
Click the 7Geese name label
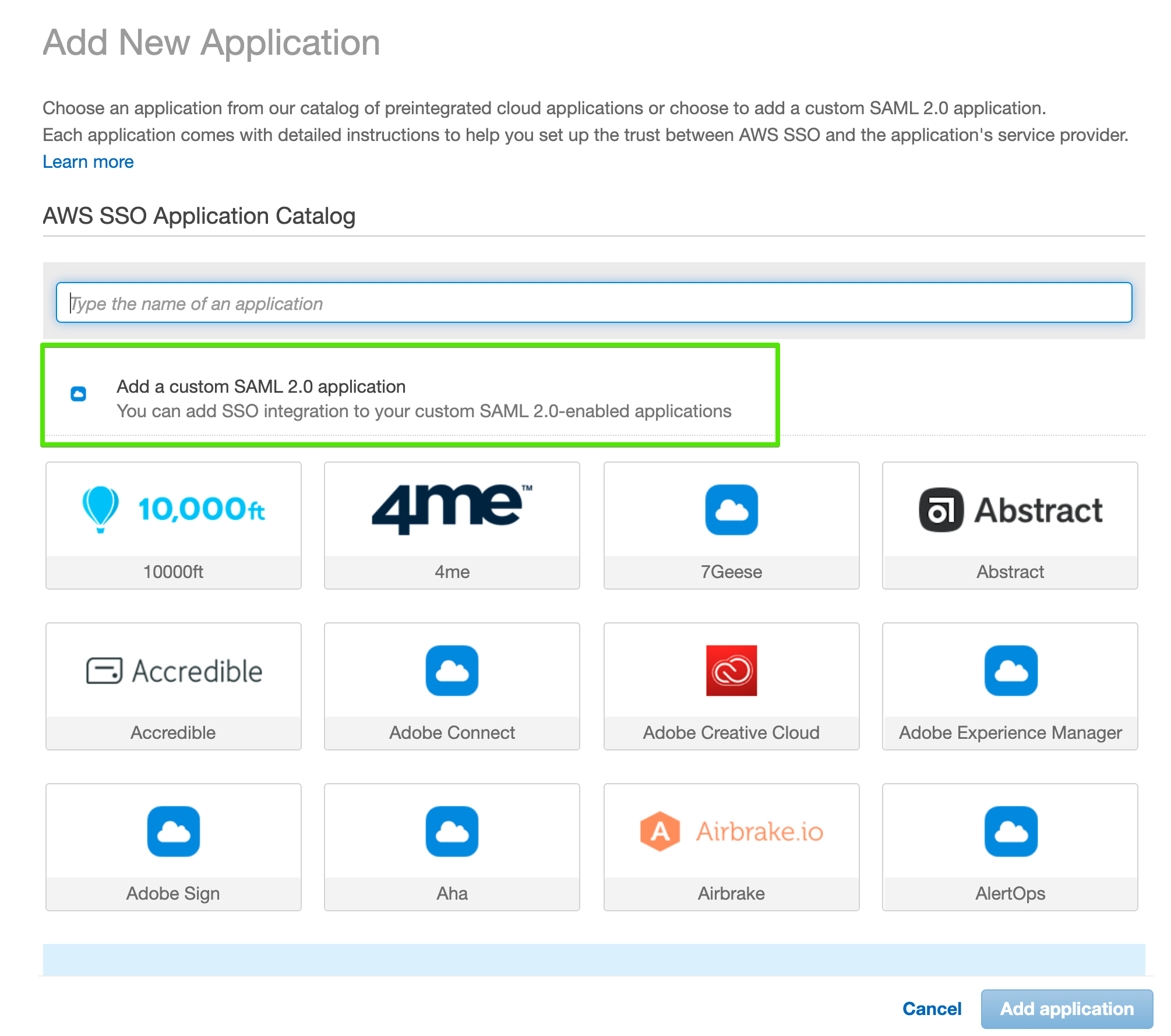[x=731, y=572]
